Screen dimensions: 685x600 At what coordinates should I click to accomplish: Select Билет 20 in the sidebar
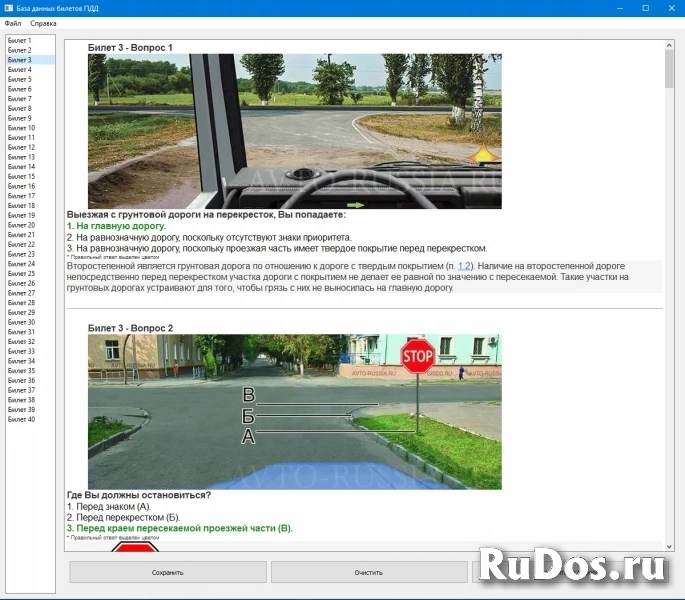21,225
